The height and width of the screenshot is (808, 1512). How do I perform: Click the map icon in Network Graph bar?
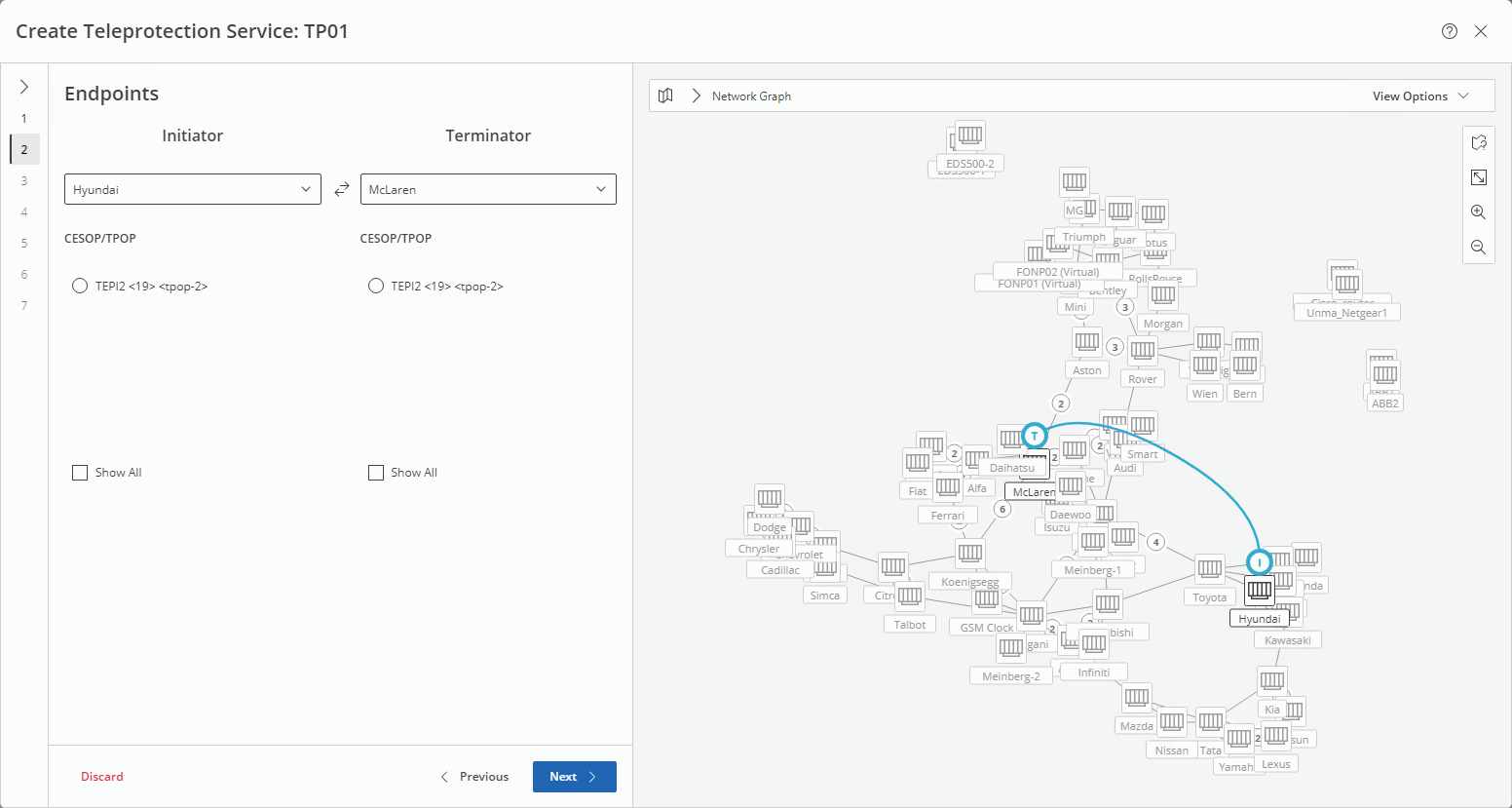[665, 96]
